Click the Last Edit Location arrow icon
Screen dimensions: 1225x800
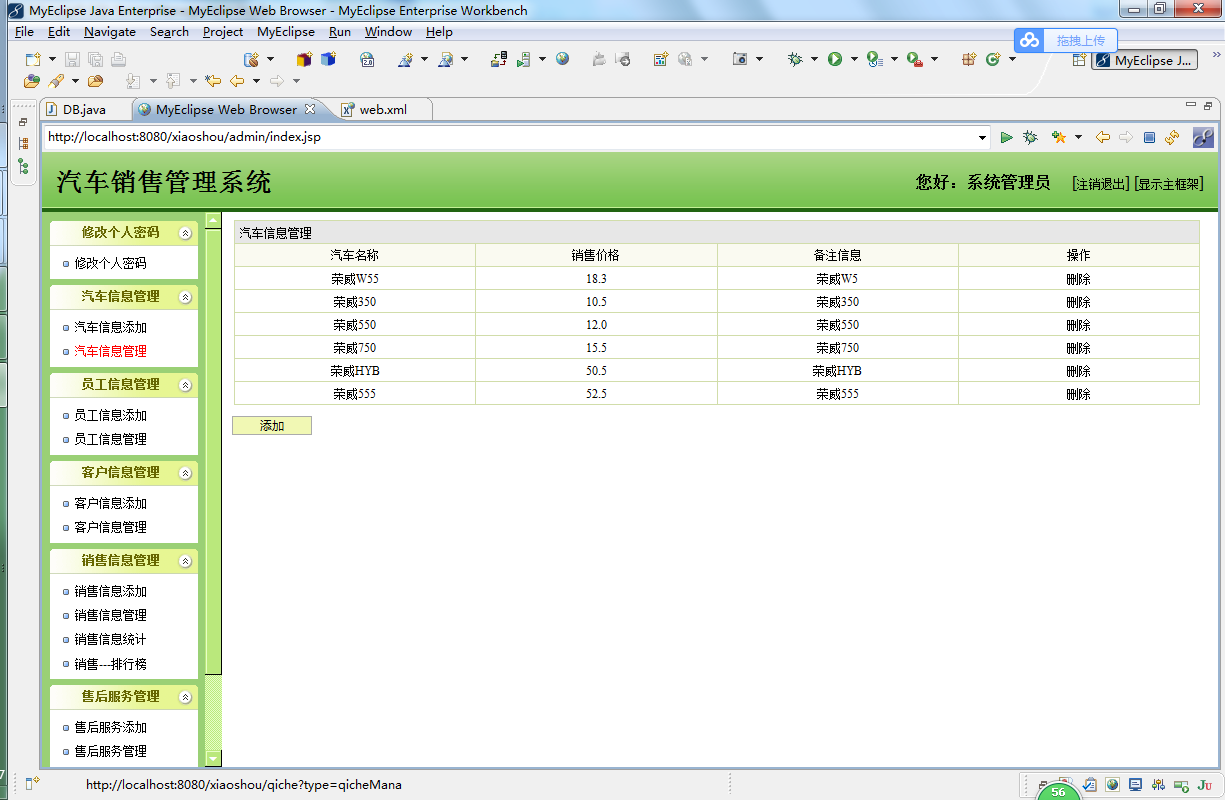(x=212, y=81)
